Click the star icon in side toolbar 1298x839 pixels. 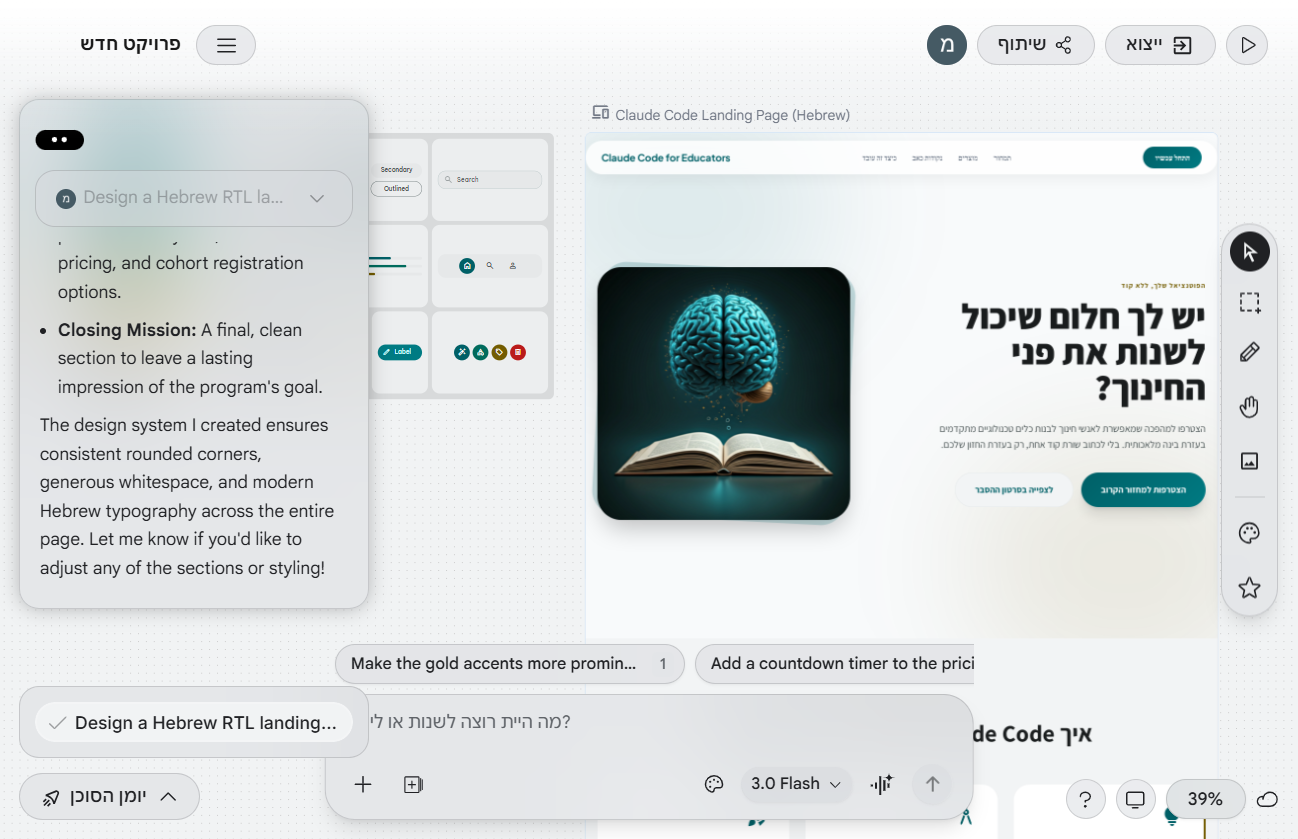click(x=1249, y=588)
